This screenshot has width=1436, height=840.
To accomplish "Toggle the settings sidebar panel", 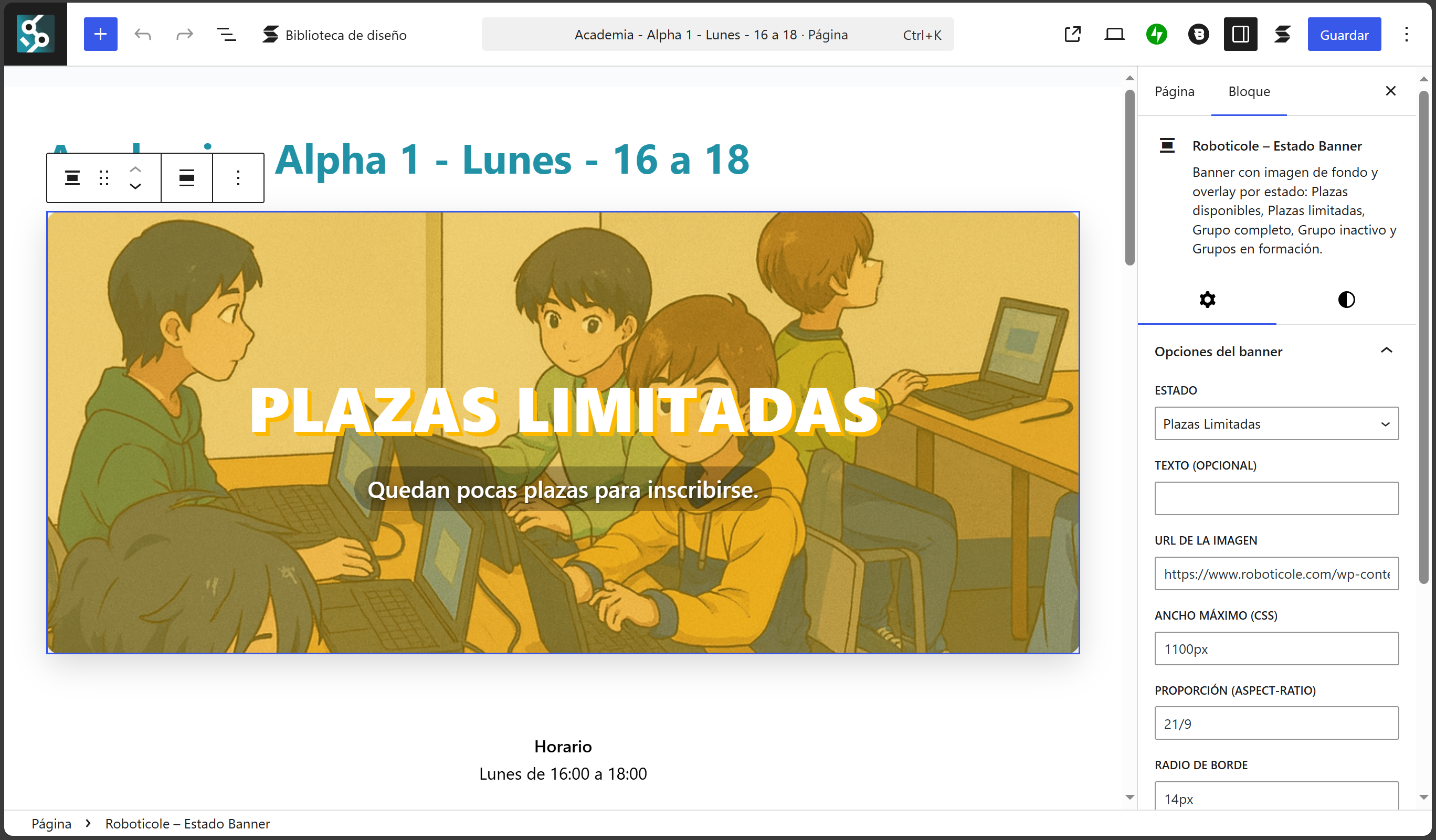I will (x=1240, y=34).
